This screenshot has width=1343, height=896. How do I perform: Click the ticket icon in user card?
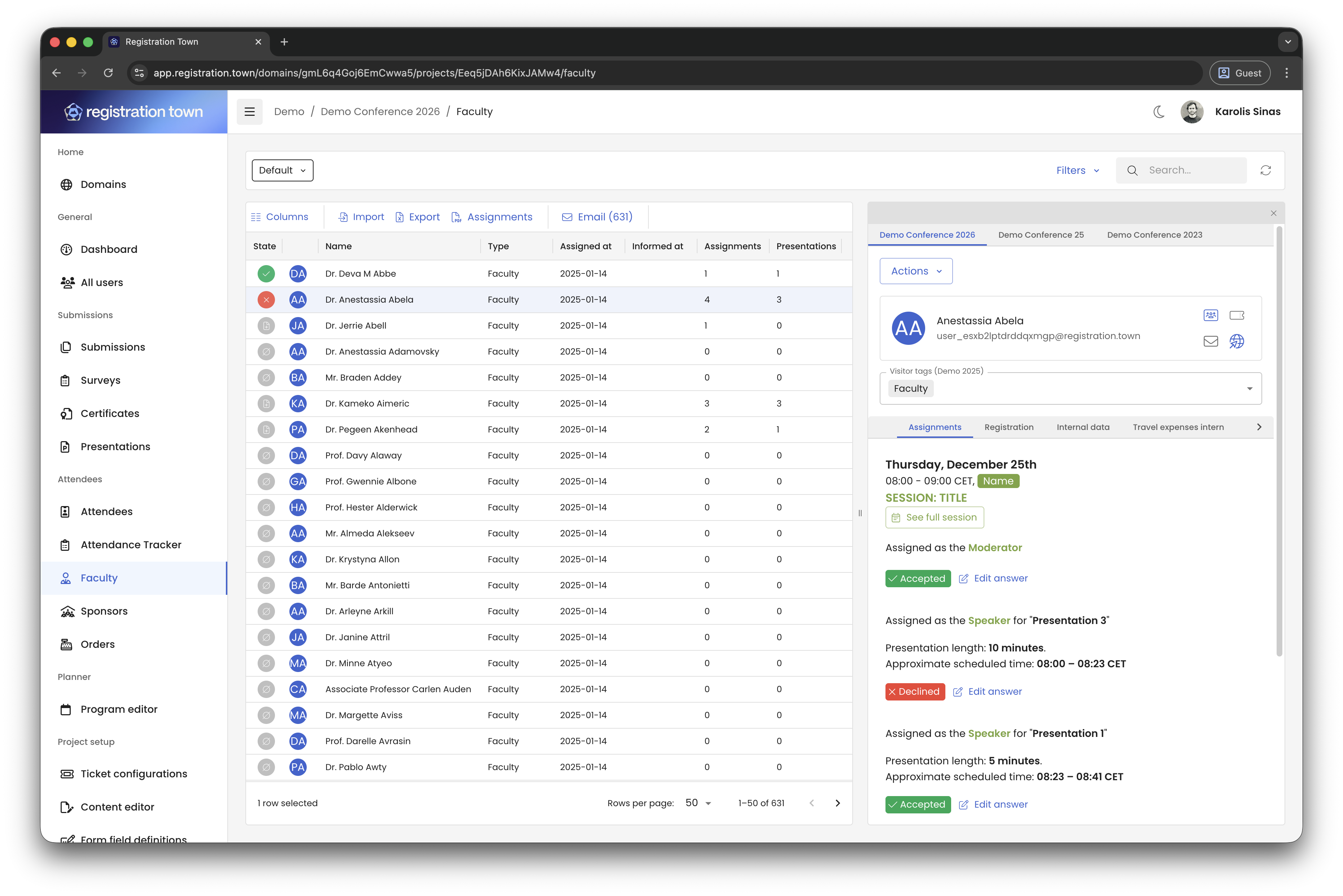click(1237, 315)
